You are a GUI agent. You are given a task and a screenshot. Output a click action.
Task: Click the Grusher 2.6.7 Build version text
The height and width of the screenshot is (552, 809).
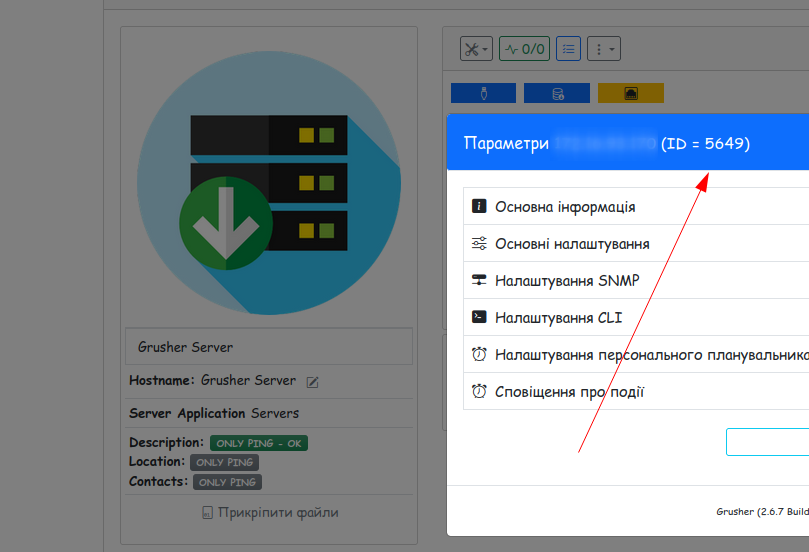(x=762, y=511)
